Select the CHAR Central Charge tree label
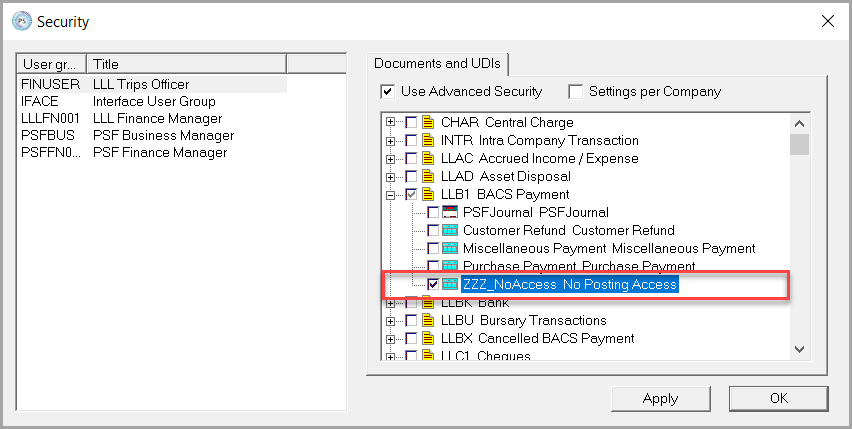 coord(507,123)
